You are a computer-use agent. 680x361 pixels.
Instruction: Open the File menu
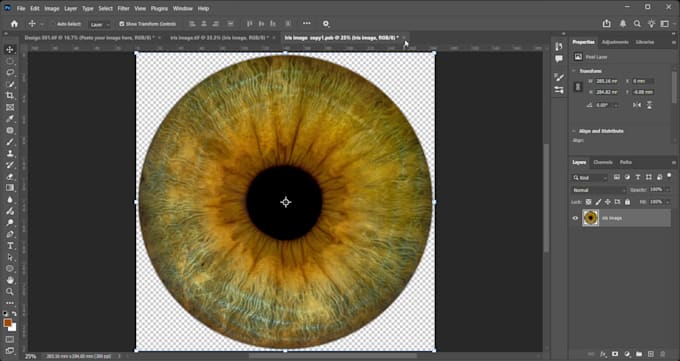pos(21,8)
